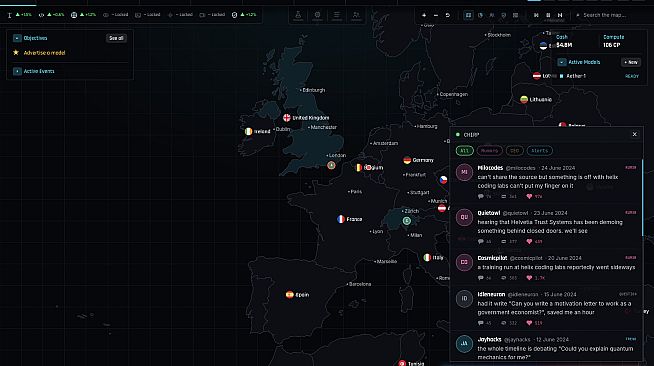Click the pause game speed control
Image resolution: width=654 pixels, height=366 pixels.
[548, 15]
